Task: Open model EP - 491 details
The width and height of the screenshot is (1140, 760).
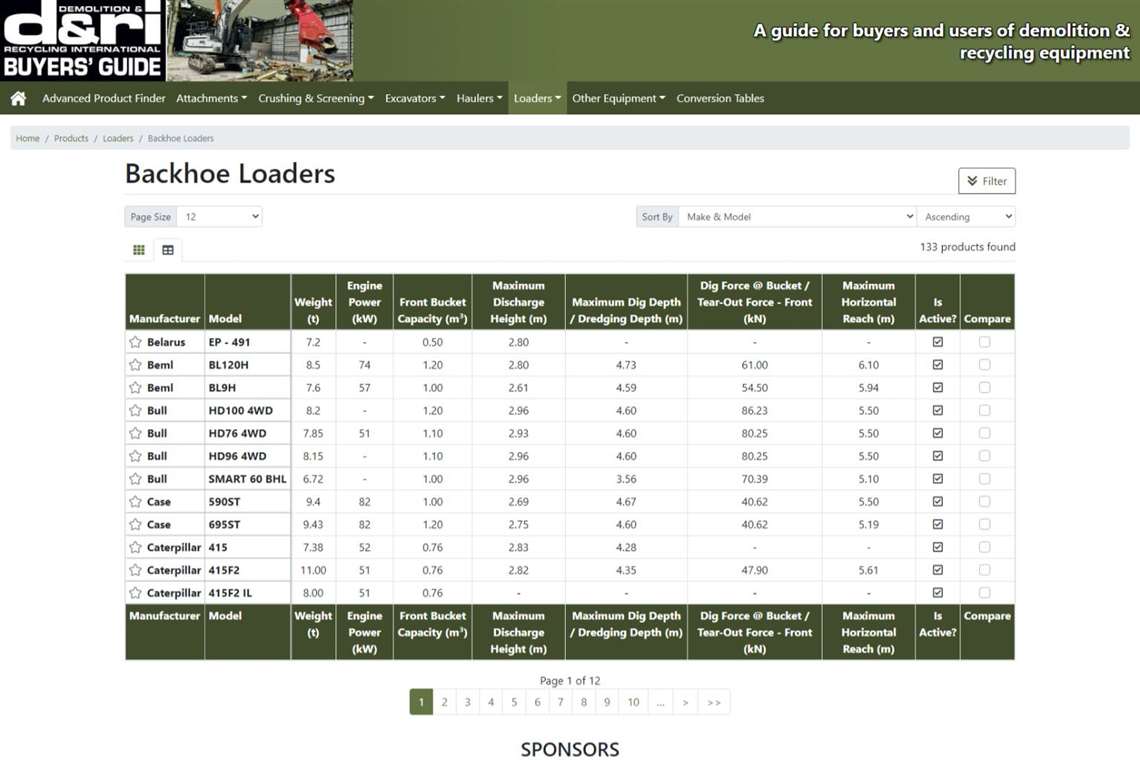Action: point(229,342)
